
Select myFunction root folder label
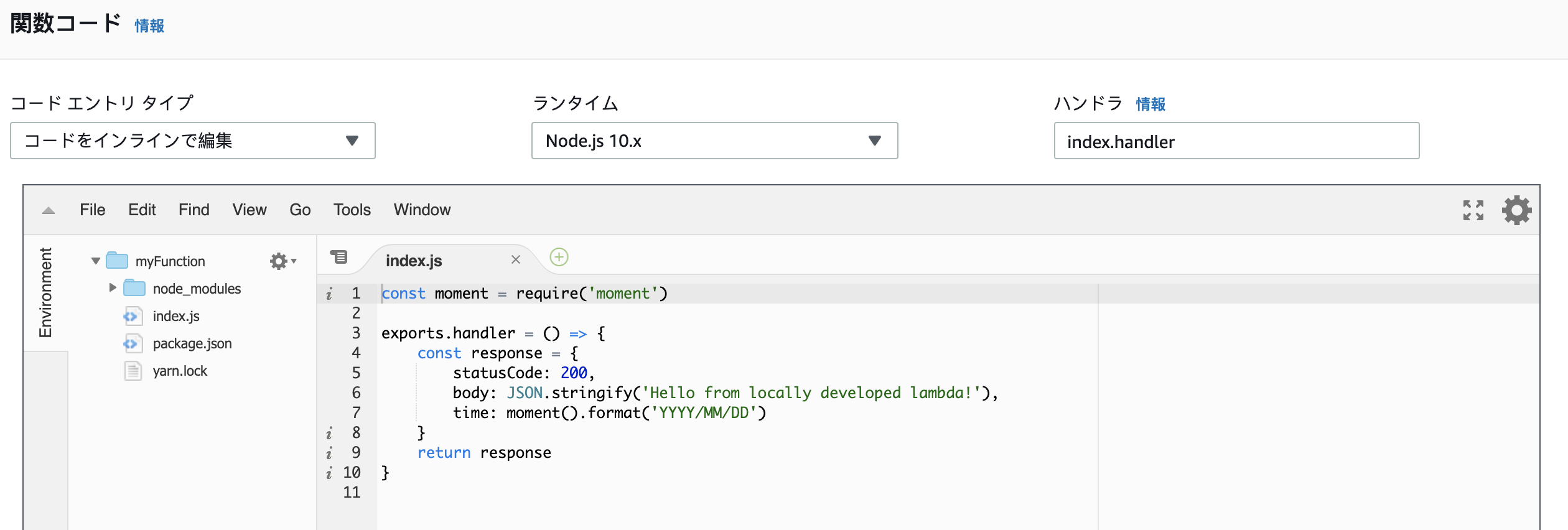coord(170,261)
